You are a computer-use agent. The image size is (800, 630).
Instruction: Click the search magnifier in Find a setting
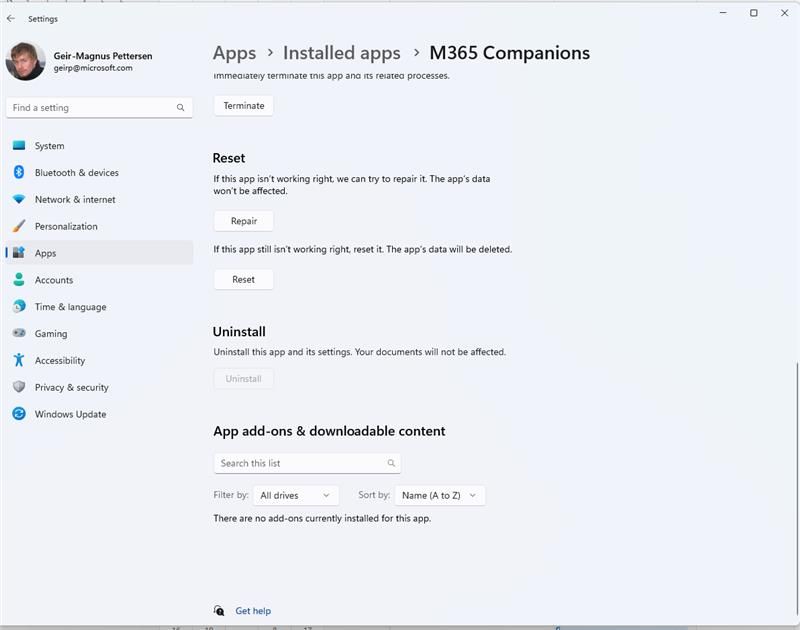(x=180, y=108)
